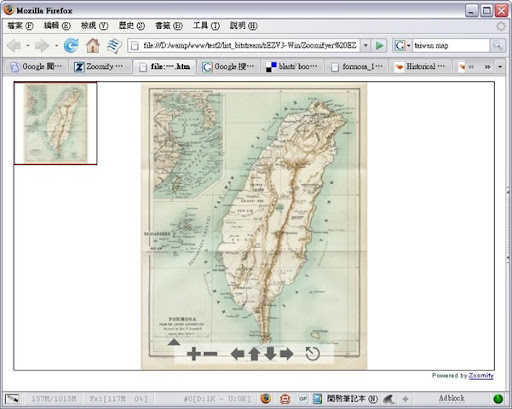Zoom in with the plus icon
Screen dimensions: 512x409
coord(194,354)
